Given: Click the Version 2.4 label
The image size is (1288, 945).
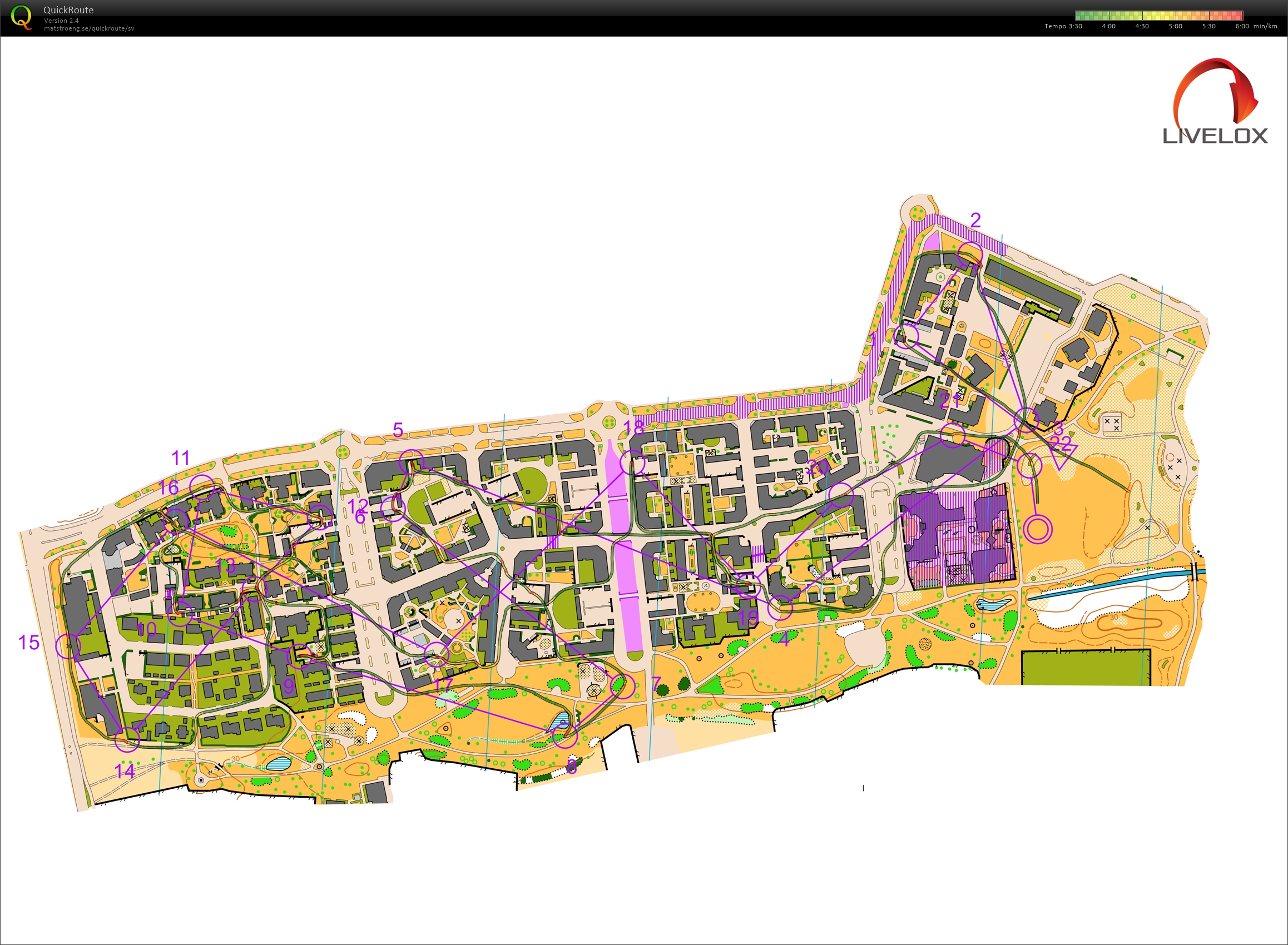Looking at the screenshot, I should pos(61,20).
